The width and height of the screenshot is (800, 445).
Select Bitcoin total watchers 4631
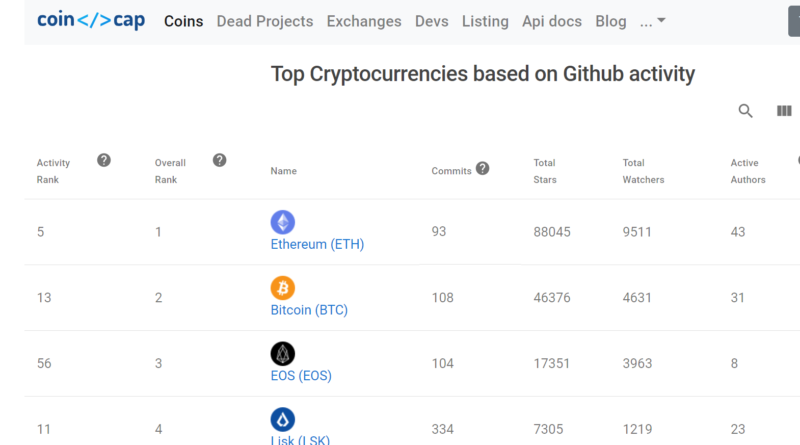(637, 298)
